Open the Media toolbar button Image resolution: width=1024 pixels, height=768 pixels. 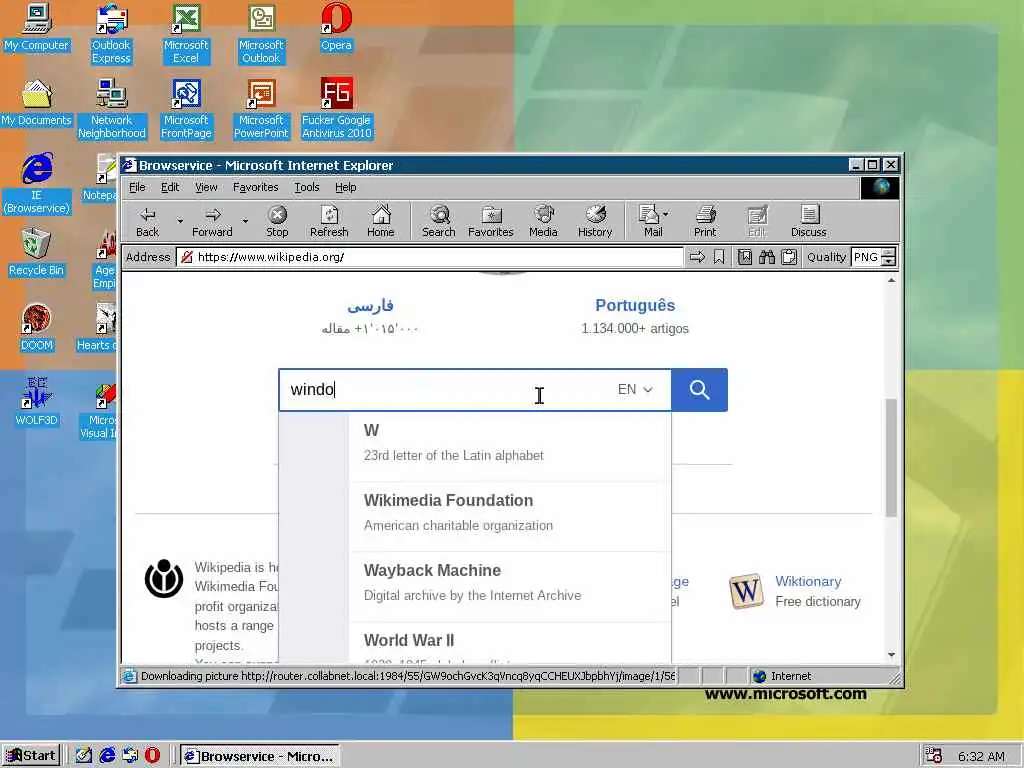coord(543,221)
